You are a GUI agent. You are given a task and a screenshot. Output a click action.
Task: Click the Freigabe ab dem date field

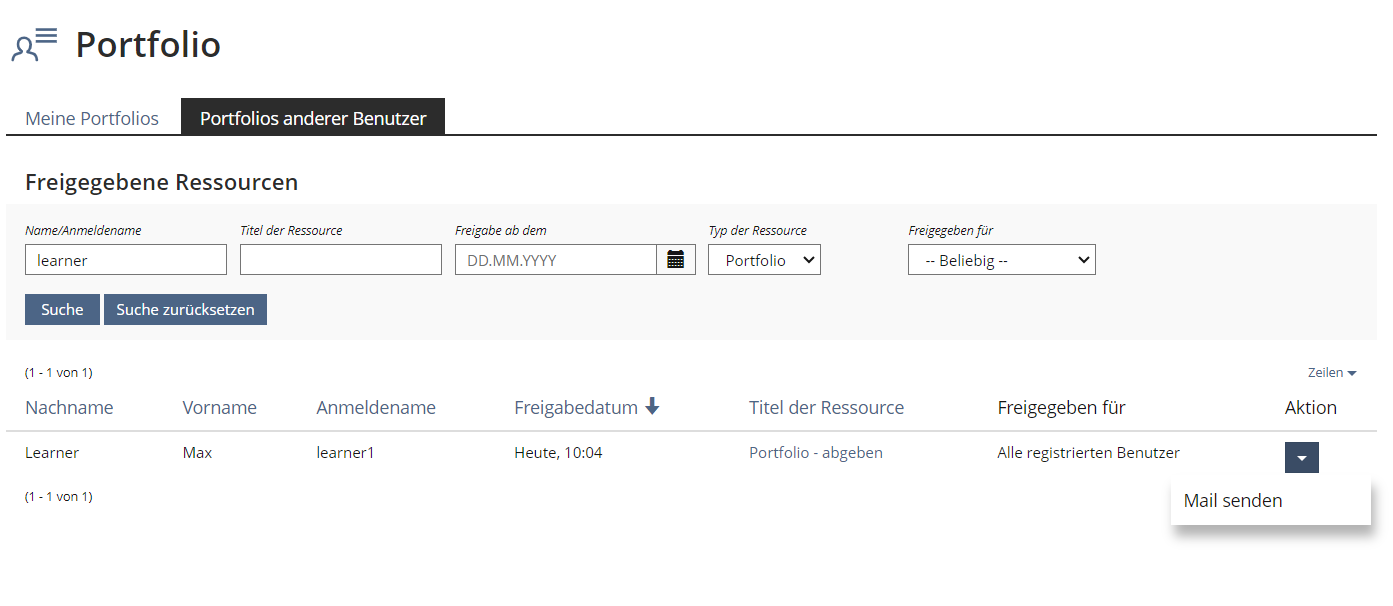[x=556, y=260]
